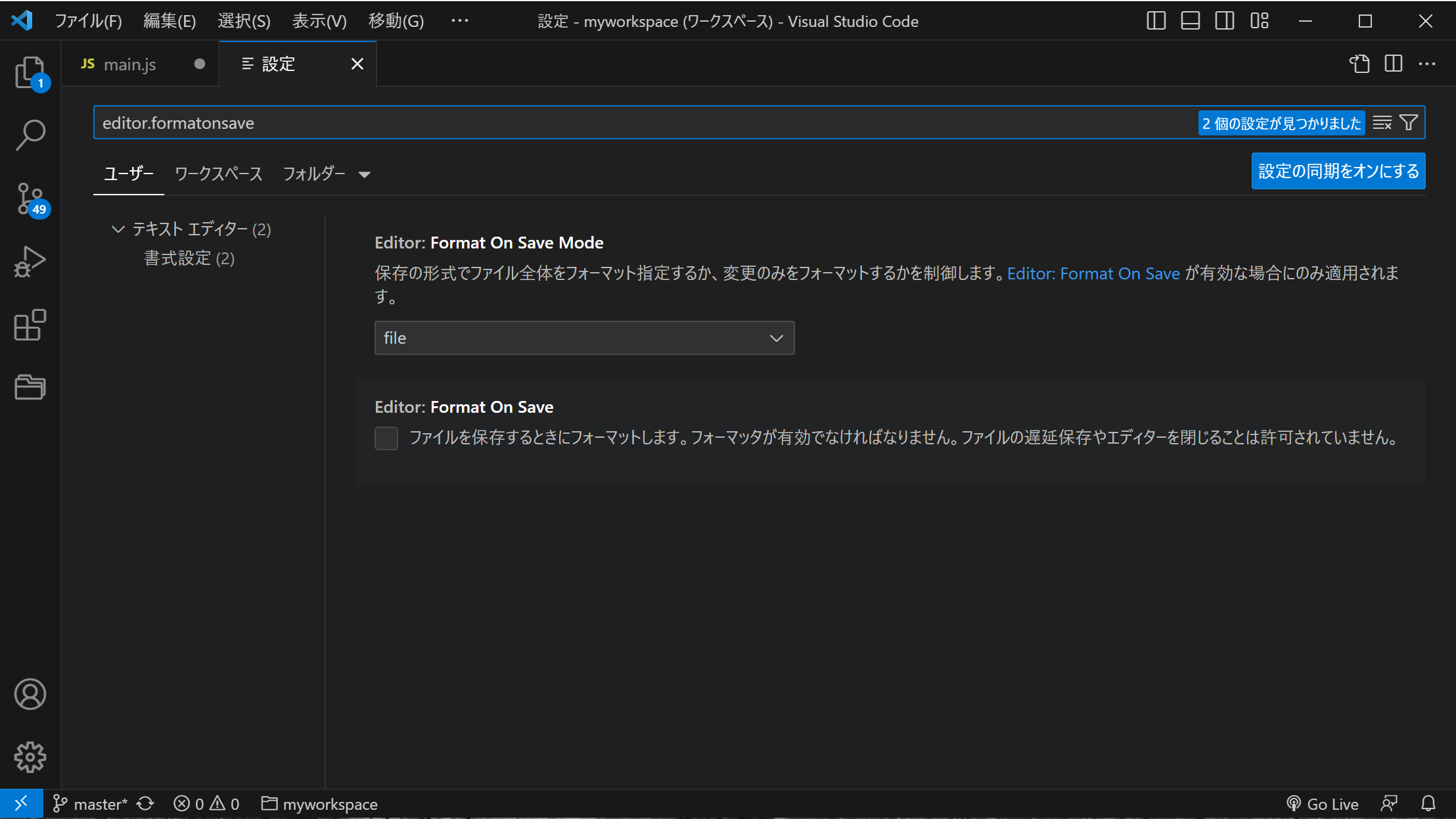This screenshot has height=819, width=1456.
Task: Show hidden menu bar items ellipsis
Action: [460, 21]
